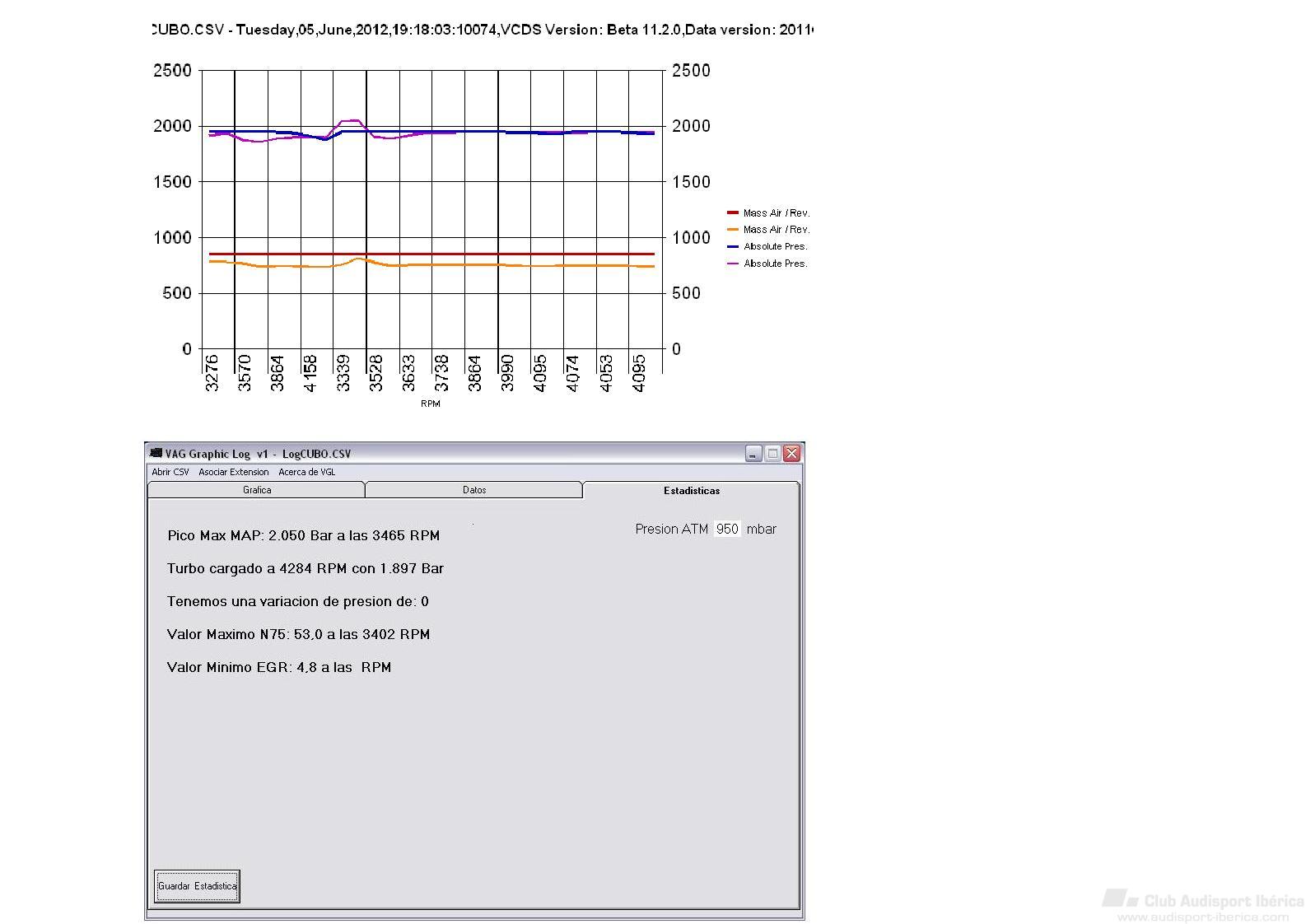Click the right axis 1500 label
Image resolution: width=1306 pixels, height=924 pixels.
coord(691,182)
